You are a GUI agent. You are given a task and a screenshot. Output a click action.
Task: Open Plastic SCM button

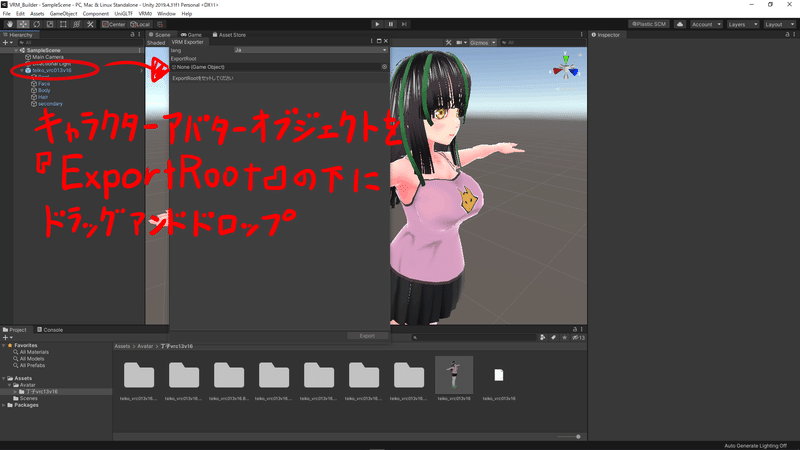pyautogui.click(x=649, y=24)
